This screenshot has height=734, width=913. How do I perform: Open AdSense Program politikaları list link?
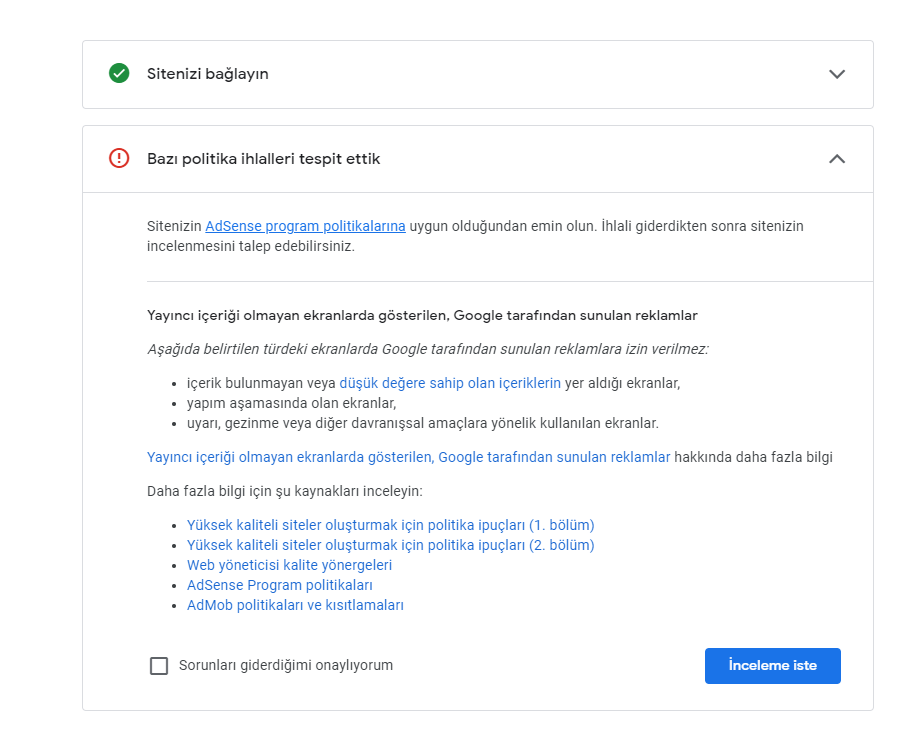[279, 585]
